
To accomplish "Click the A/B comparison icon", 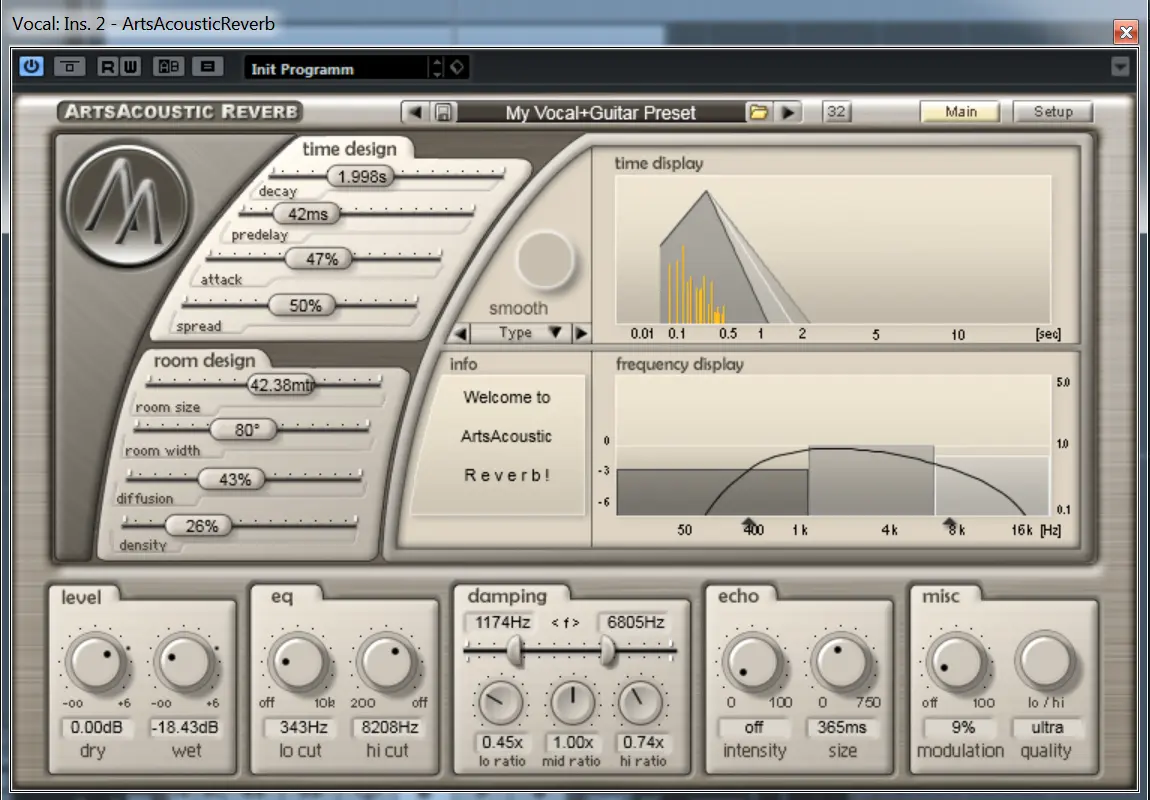I will [171, 67].
